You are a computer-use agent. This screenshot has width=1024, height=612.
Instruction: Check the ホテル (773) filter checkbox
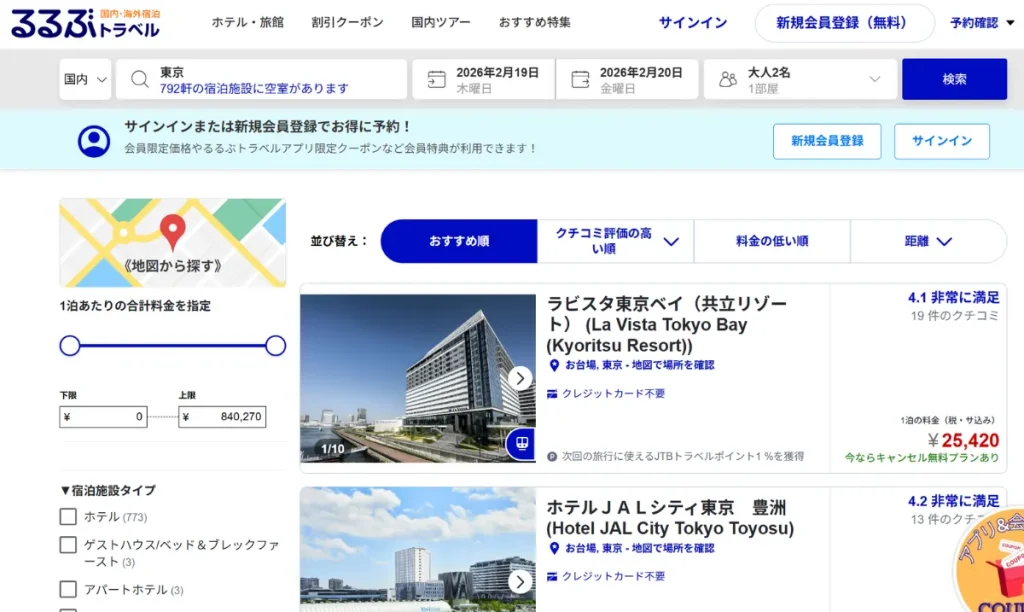68,516
